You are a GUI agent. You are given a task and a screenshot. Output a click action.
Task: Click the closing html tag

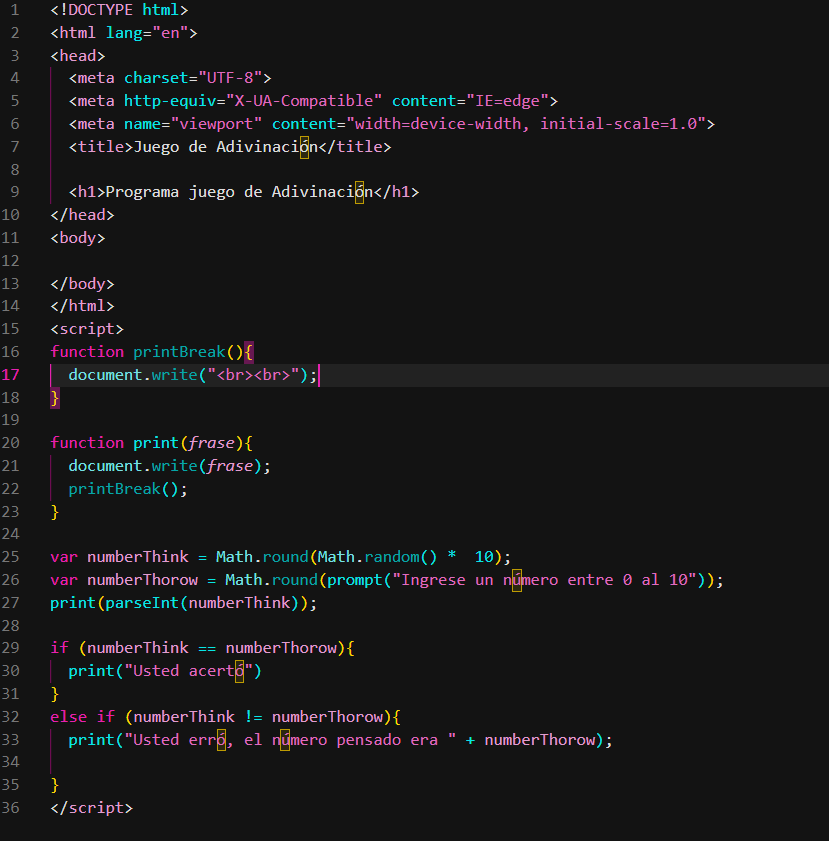[82, 306]
